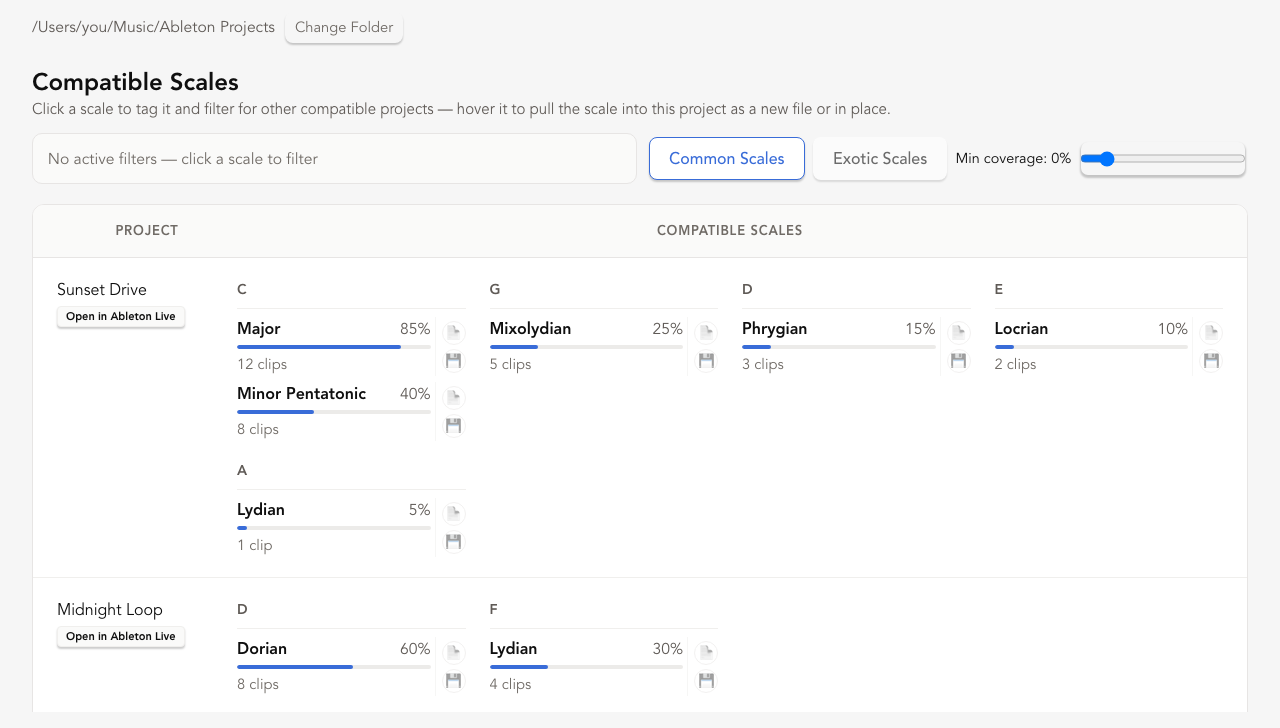This screenshot has width=1280, height=728.
Task: Save E Locrian scale in place
Action: pyautogui.click(x=1212, y=361)
